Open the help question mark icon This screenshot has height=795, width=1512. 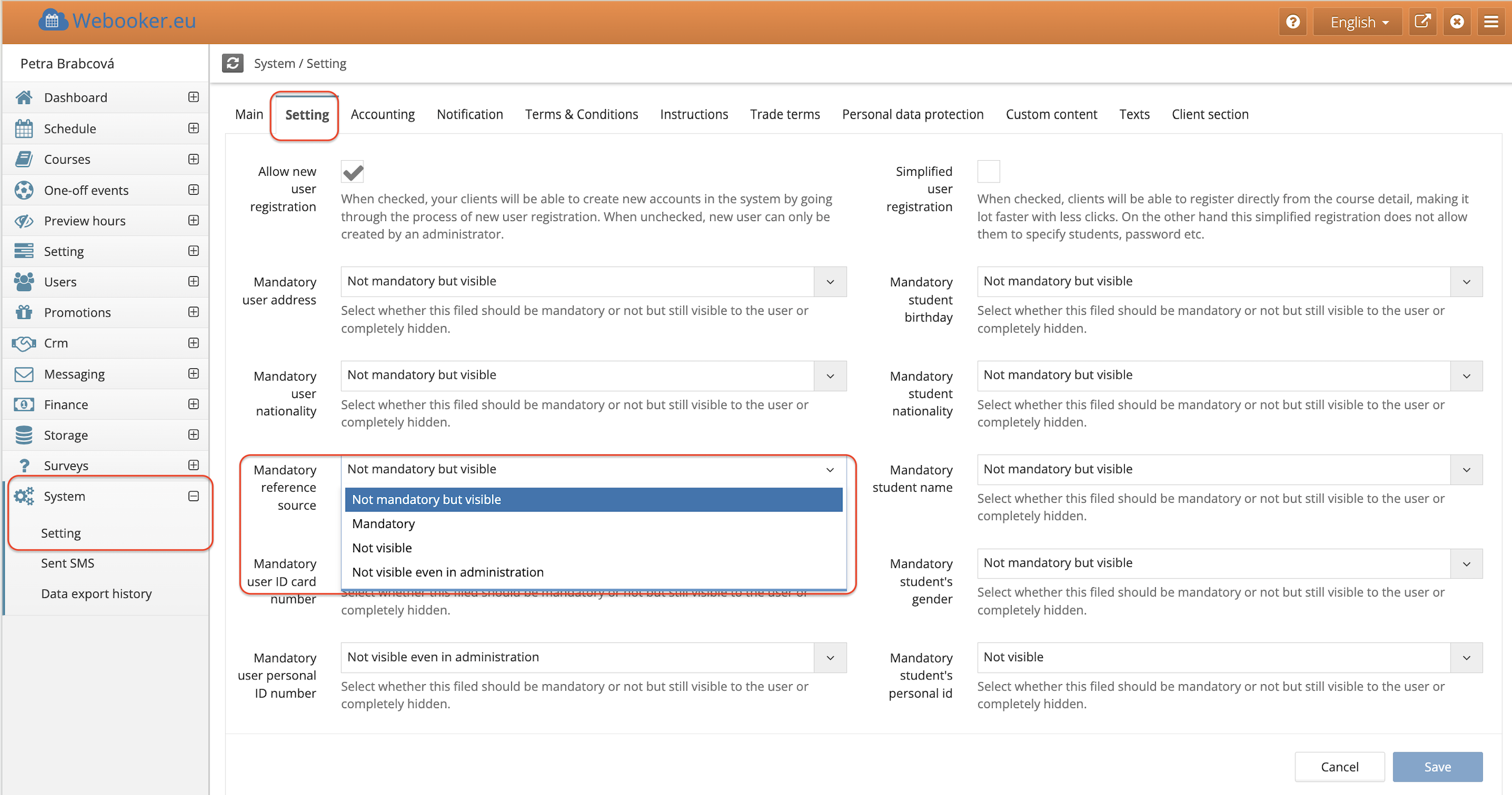pyautogui.click(x=1293, y=22)
